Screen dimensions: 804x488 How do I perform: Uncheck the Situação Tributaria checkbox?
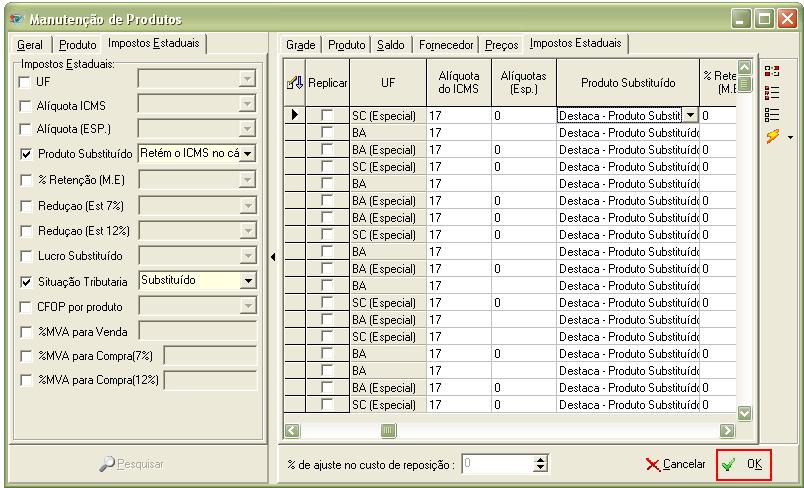26,281
